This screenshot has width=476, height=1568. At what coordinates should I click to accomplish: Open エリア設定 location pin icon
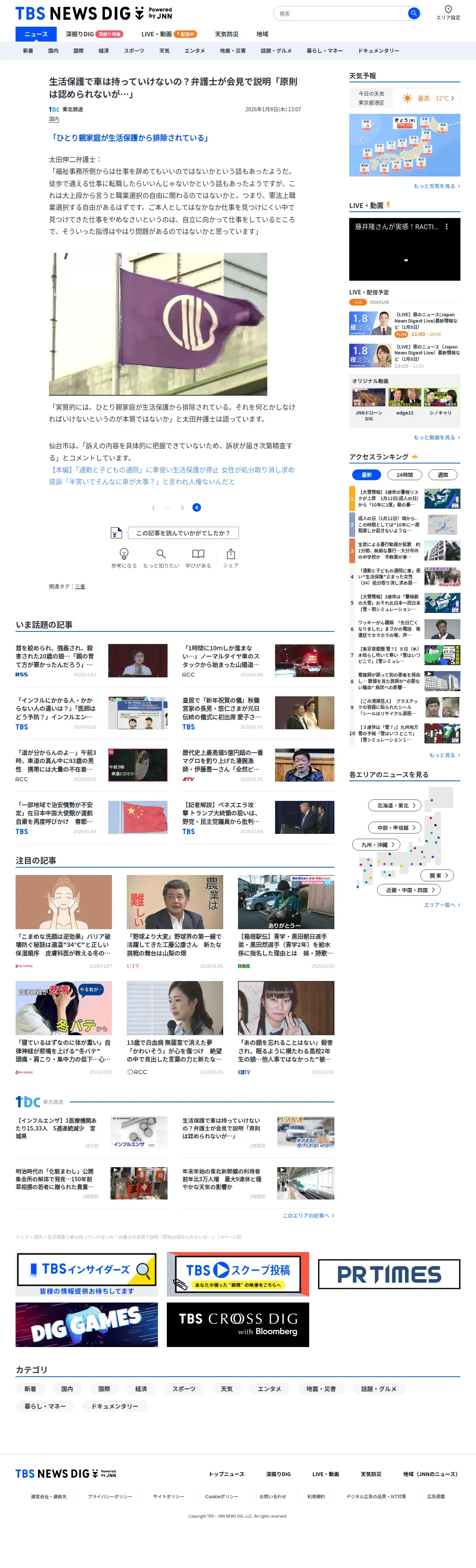448,10
